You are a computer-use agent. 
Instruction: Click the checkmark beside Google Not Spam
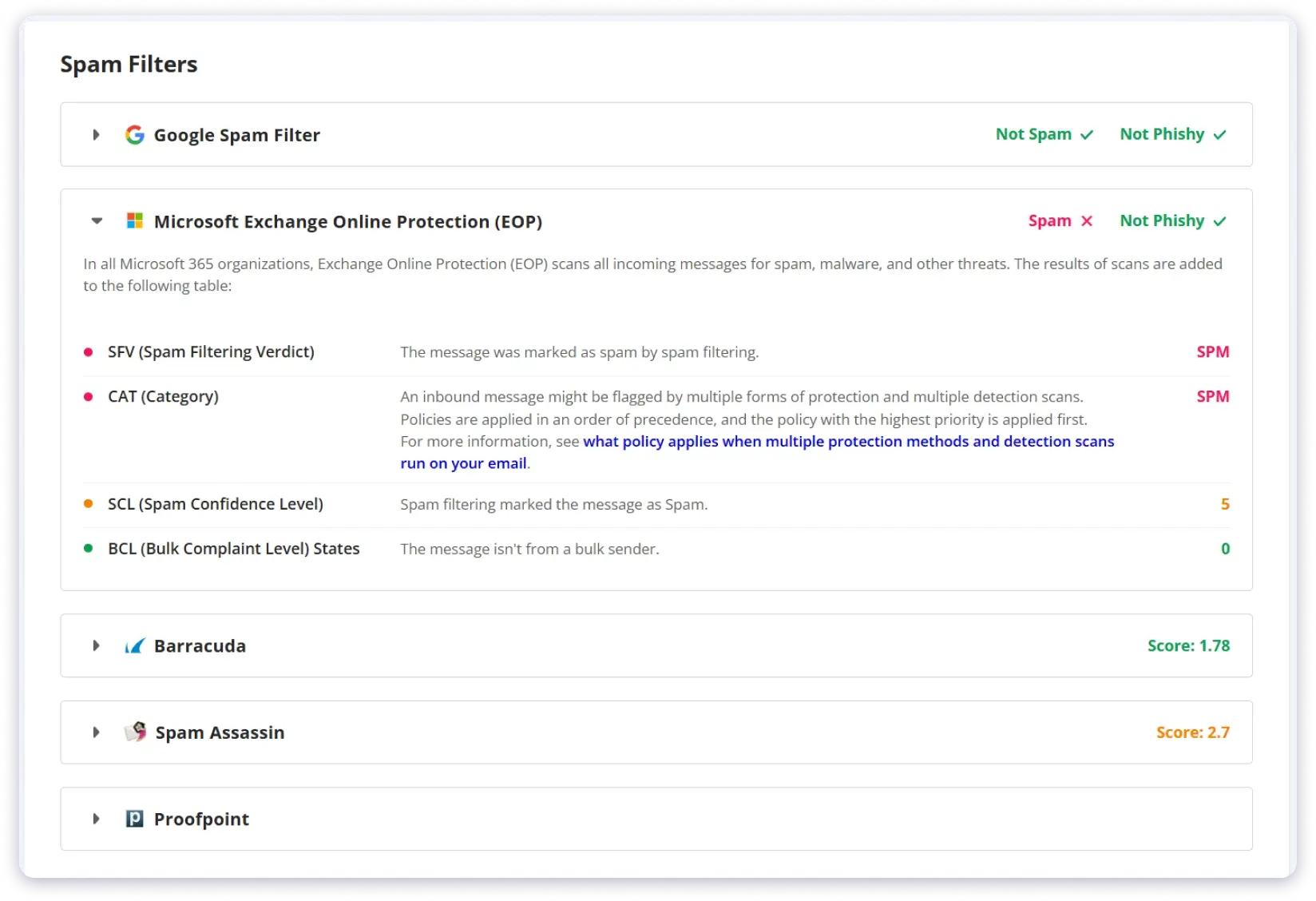[1087, 135]
